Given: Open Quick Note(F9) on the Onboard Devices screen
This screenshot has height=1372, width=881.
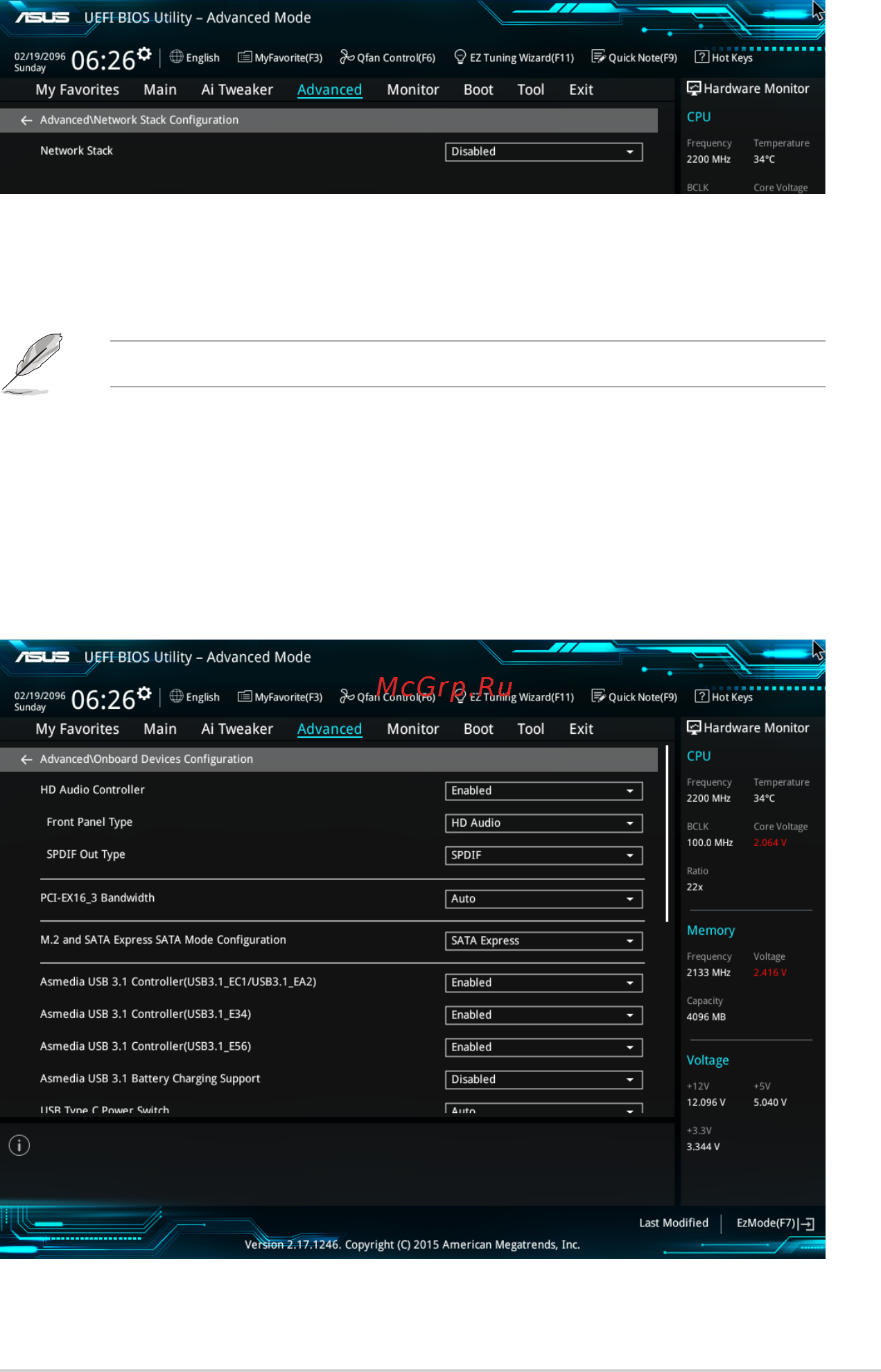Looking at the screenshot, I should click(x=634, y=697).
